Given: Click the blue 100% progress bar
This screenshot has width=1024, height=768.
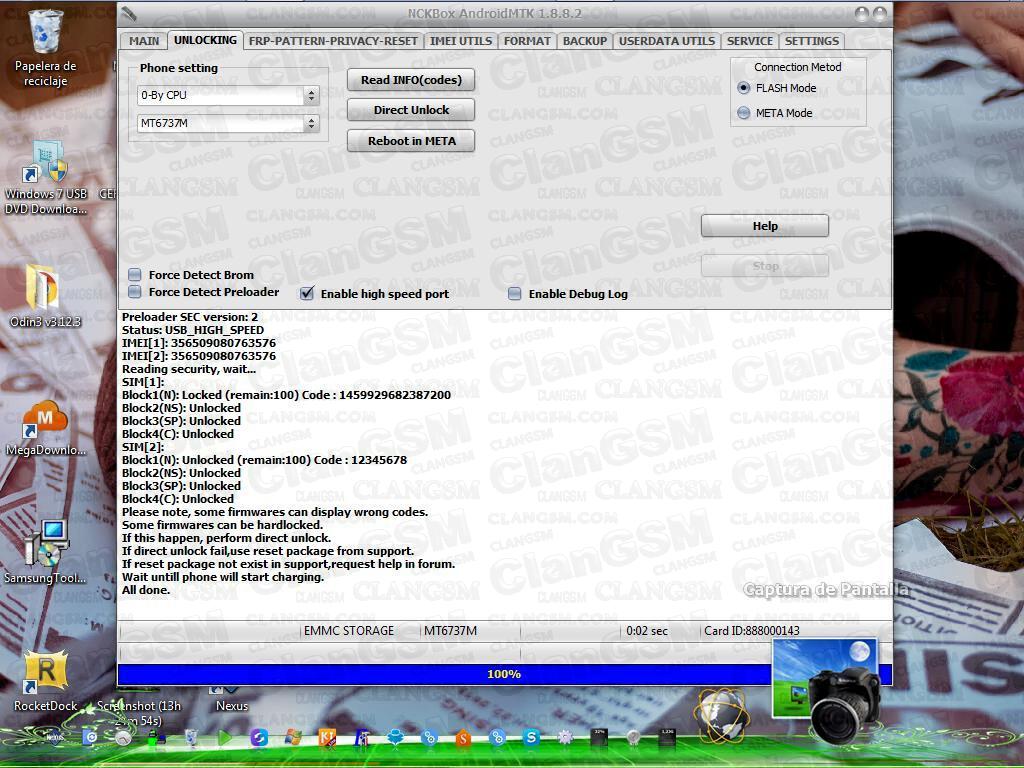Looking at the screenshot, I should point(504,674).
